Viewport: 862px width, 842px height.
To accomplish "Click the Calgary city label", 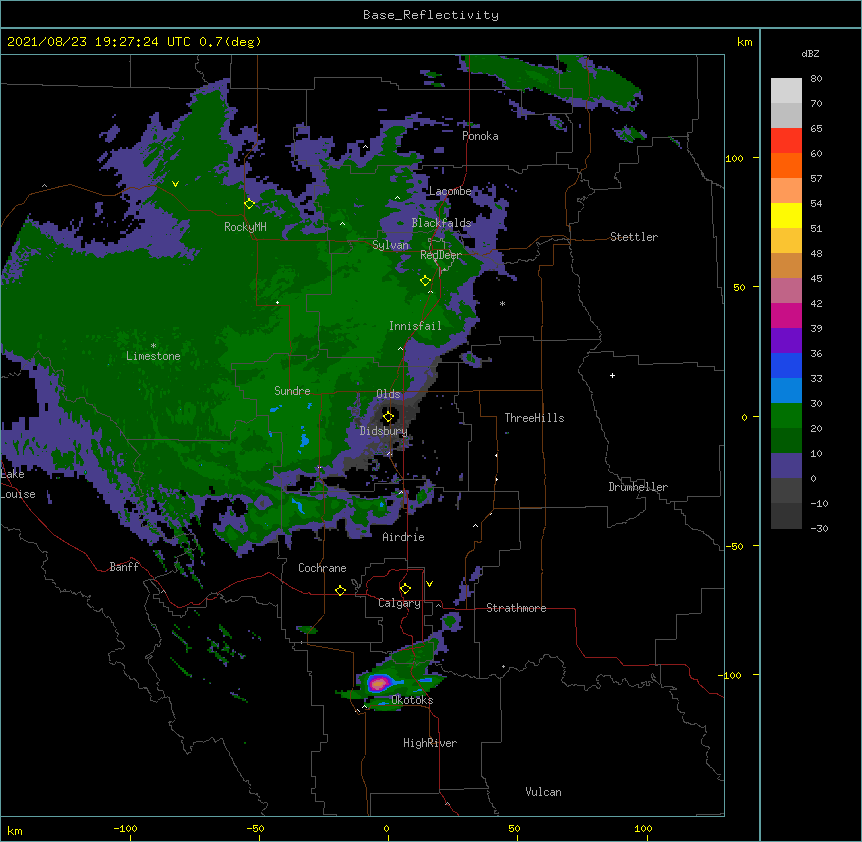I will (399, 603).
